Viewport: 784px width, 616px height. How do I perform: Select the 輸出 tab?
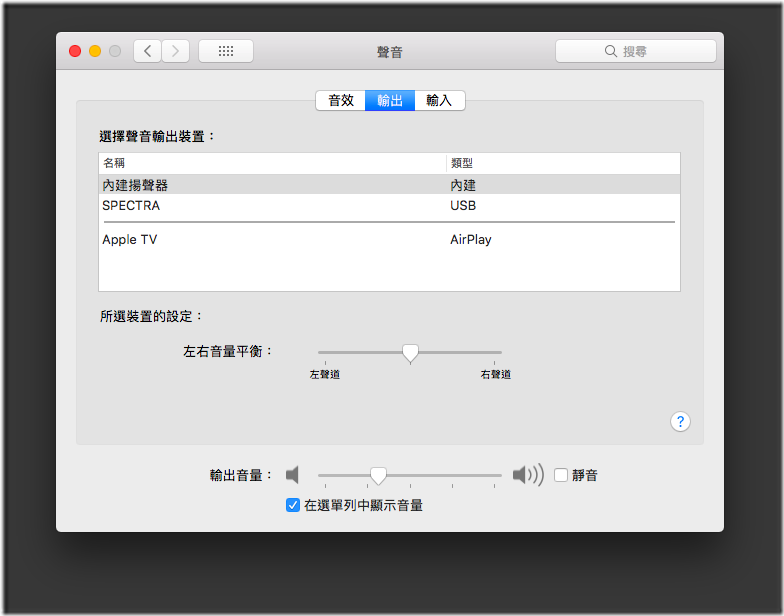pyautogui.click(x=390, y=100)
